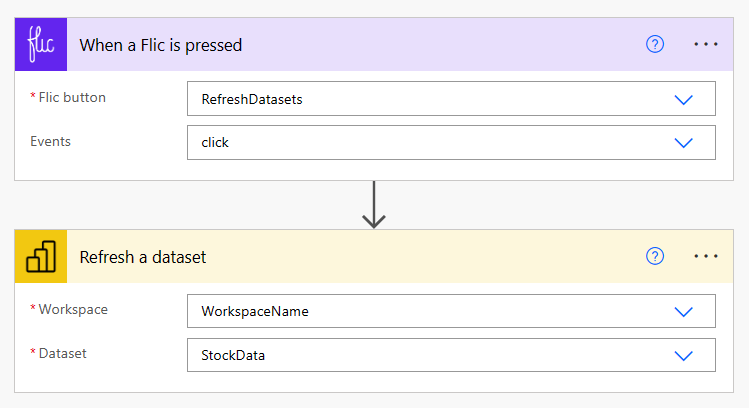This screenshot has width=749, height=408.
Task: Click the Events field label
Action: click(51, 141)
